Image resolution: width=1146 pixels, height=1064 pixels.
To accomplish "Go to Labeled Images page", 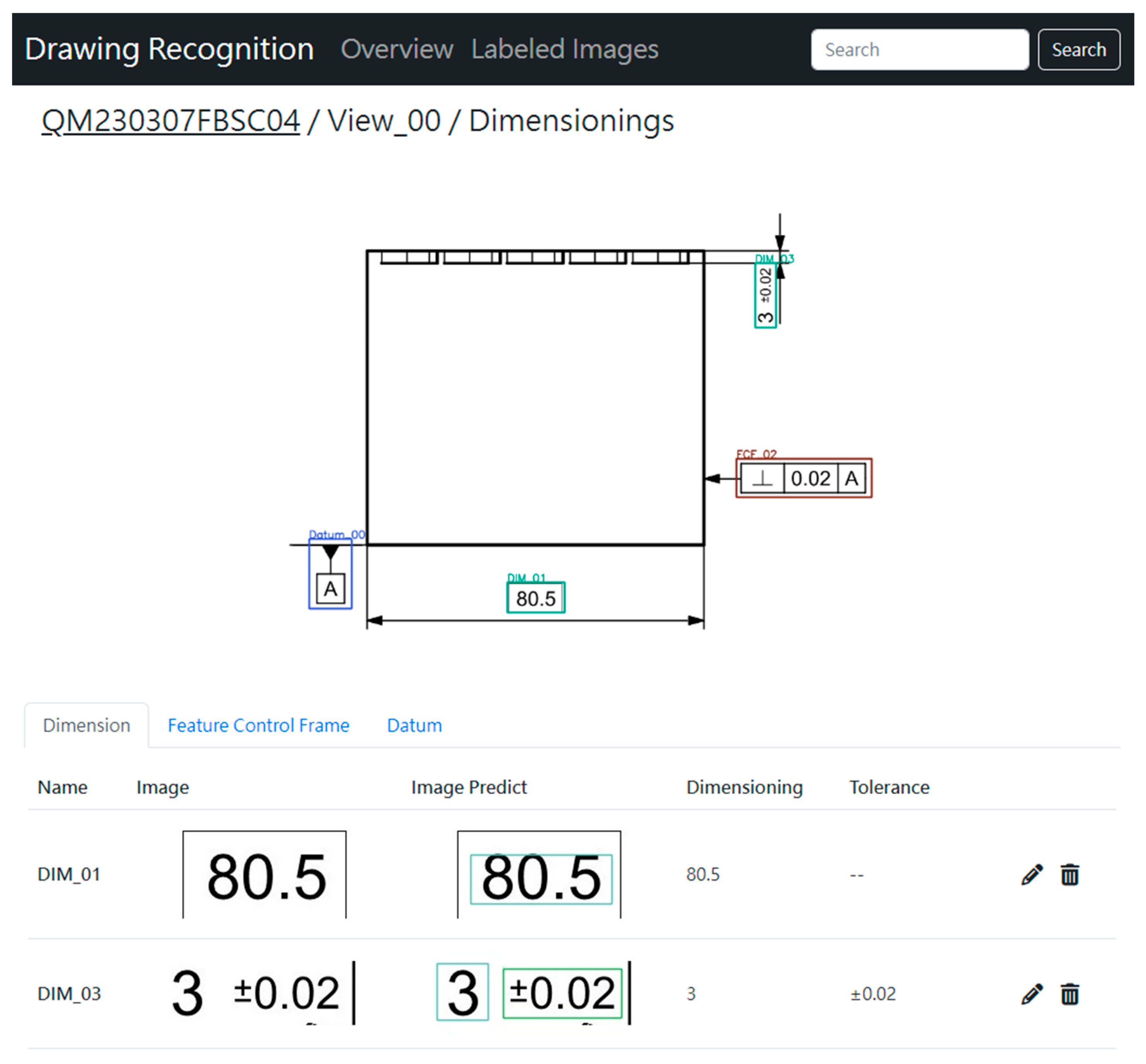I will point(564,49).
